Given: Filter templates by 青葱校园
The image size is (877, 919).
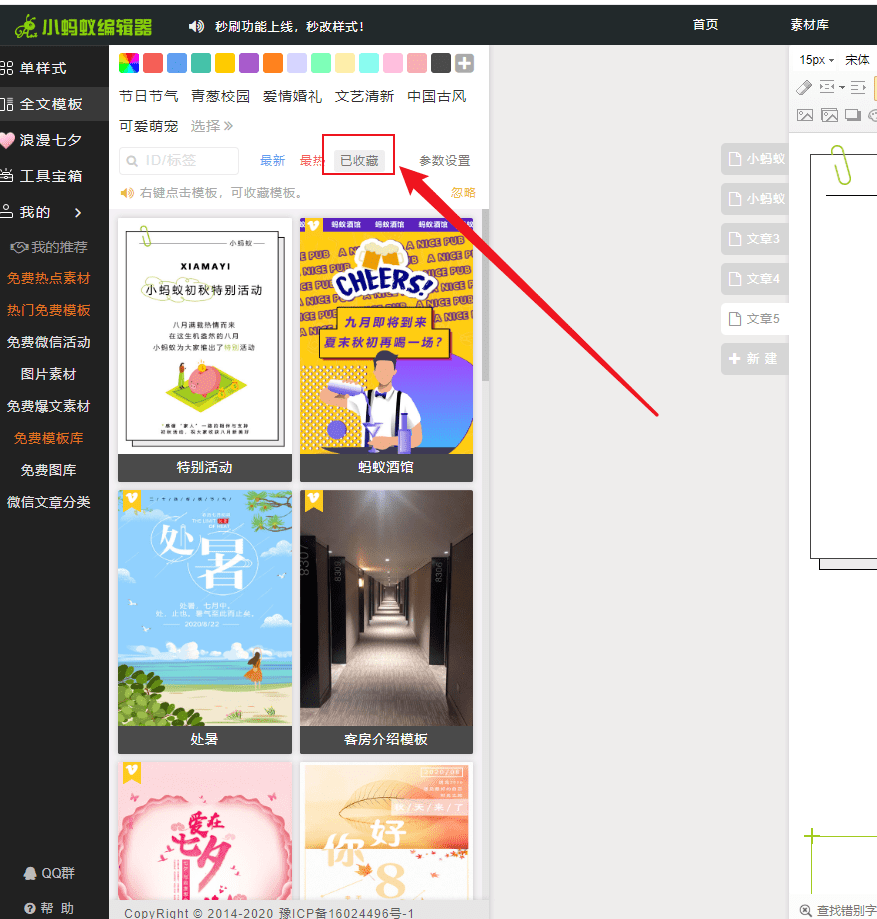Looking at the screenshot, I should pos(220,96).
